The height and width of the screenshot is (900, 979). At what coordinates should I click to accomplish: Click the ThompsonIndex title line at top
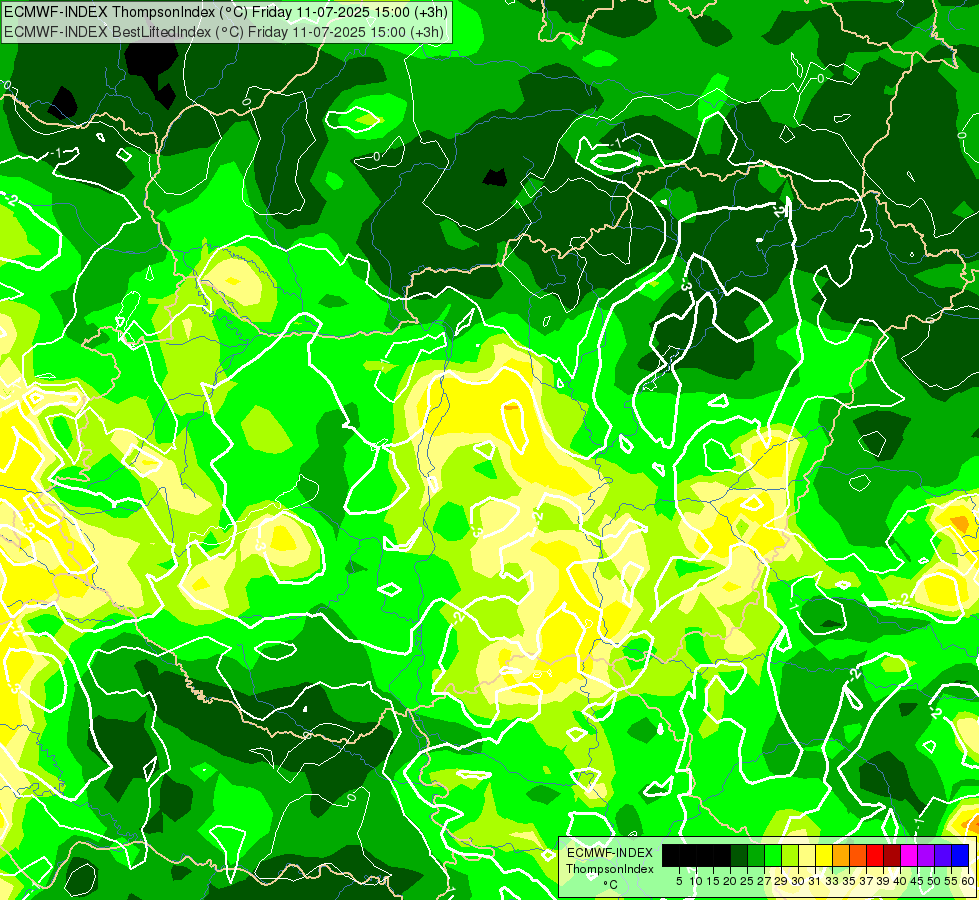click(x=224, y=12)
